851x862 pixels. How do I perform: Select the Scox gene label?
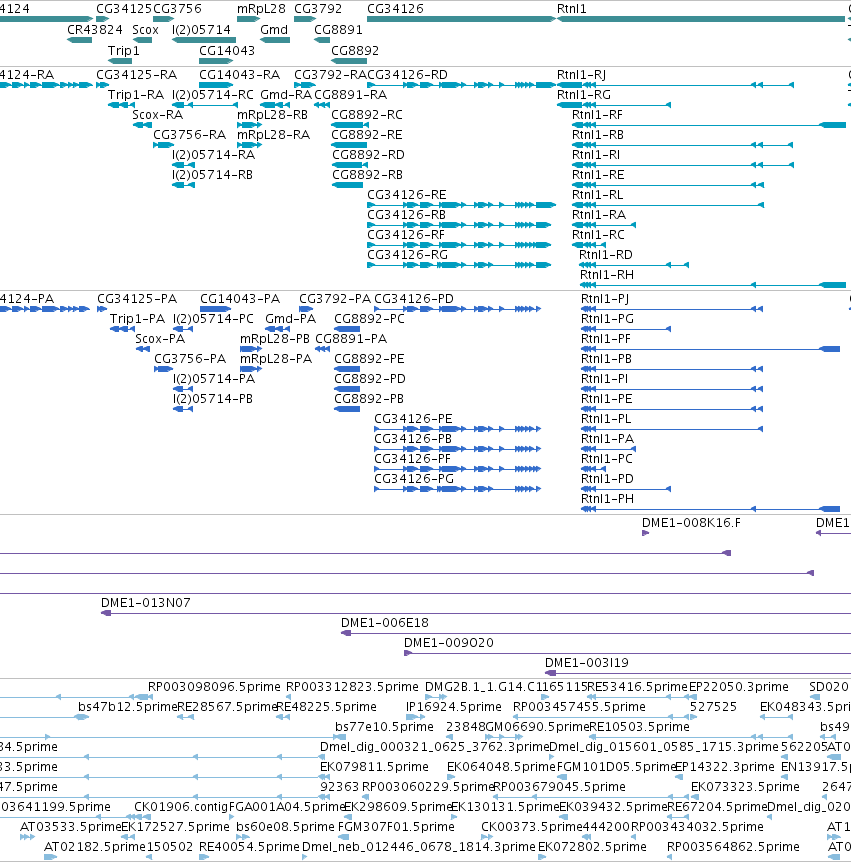(145, 30)
